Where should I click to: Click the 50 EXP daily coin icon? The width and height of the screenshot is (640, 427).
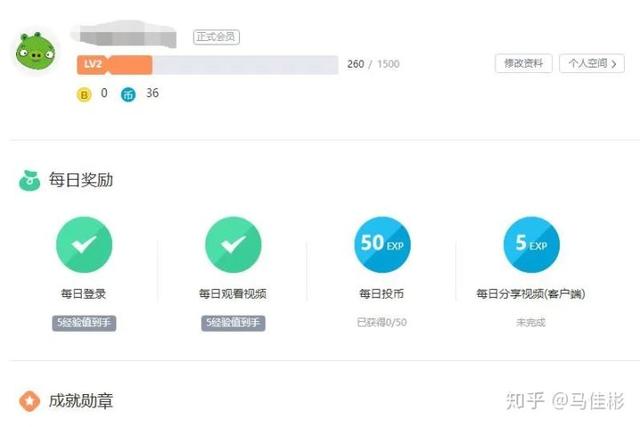click(x=382, y=245)
